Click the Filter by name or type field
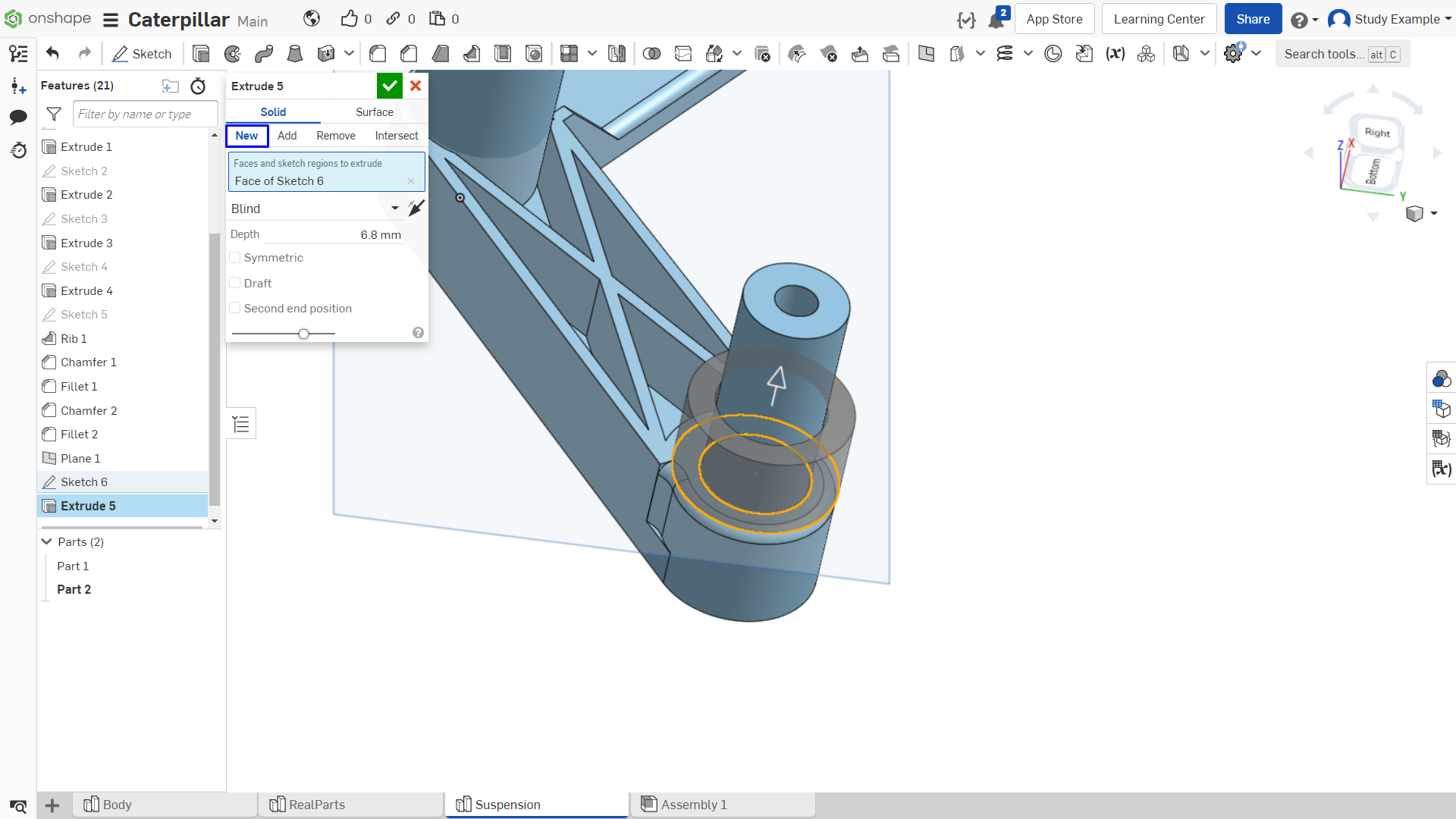This screenshot has height=819, width=1456. pos(145,115)
